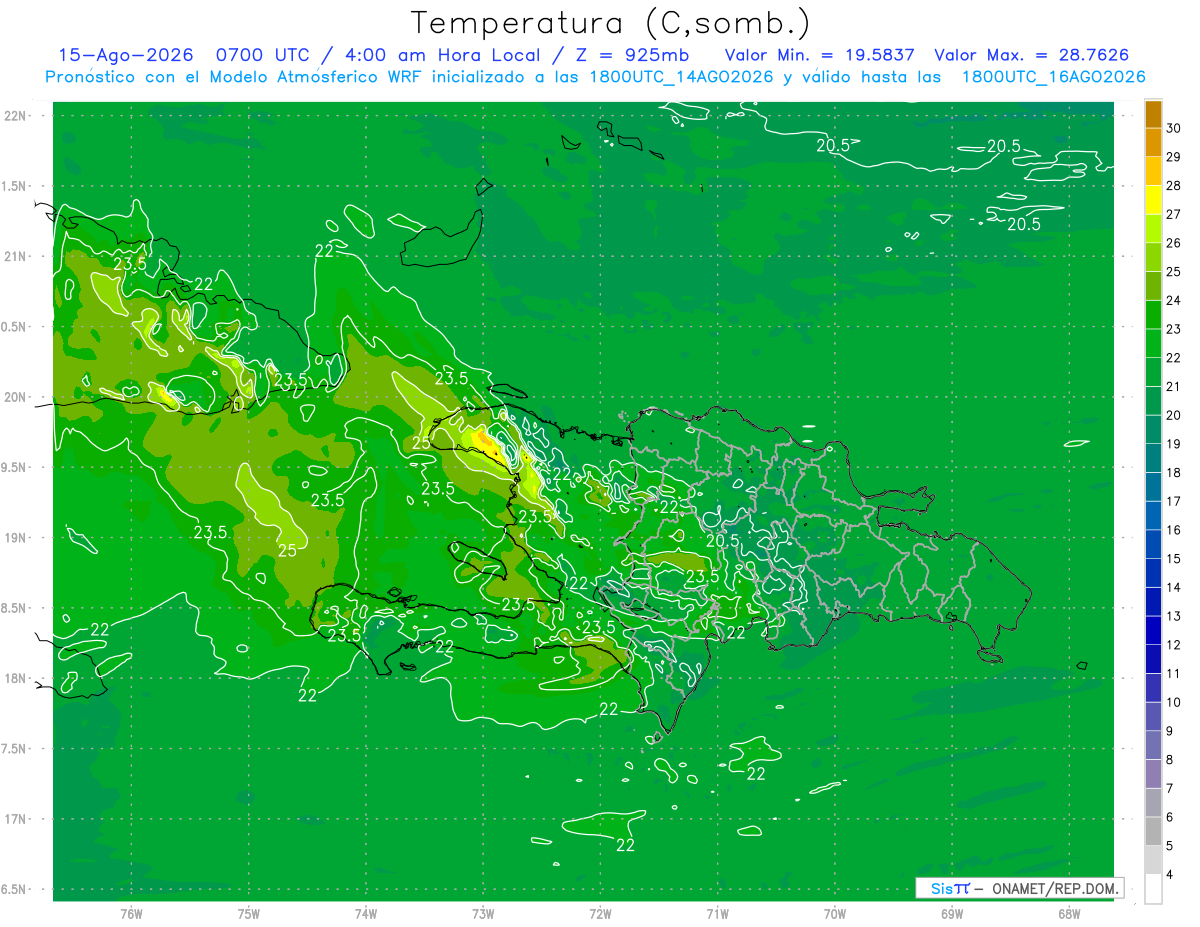
Task: Pick the orange swatch between 29 and 30
Action: coord(1153,143)
